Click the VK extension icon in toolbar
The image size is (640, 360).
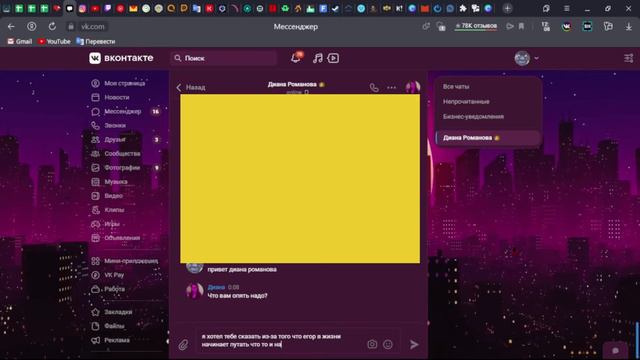point(566,27)
